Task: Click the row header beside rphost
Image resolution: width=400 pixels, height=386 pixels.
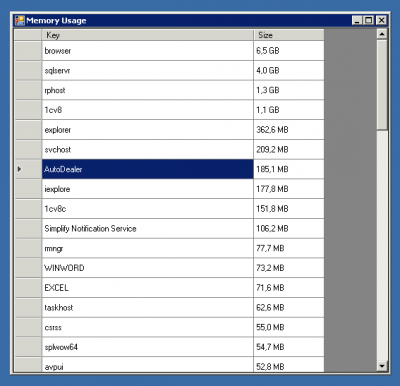Action: [28, 90]
